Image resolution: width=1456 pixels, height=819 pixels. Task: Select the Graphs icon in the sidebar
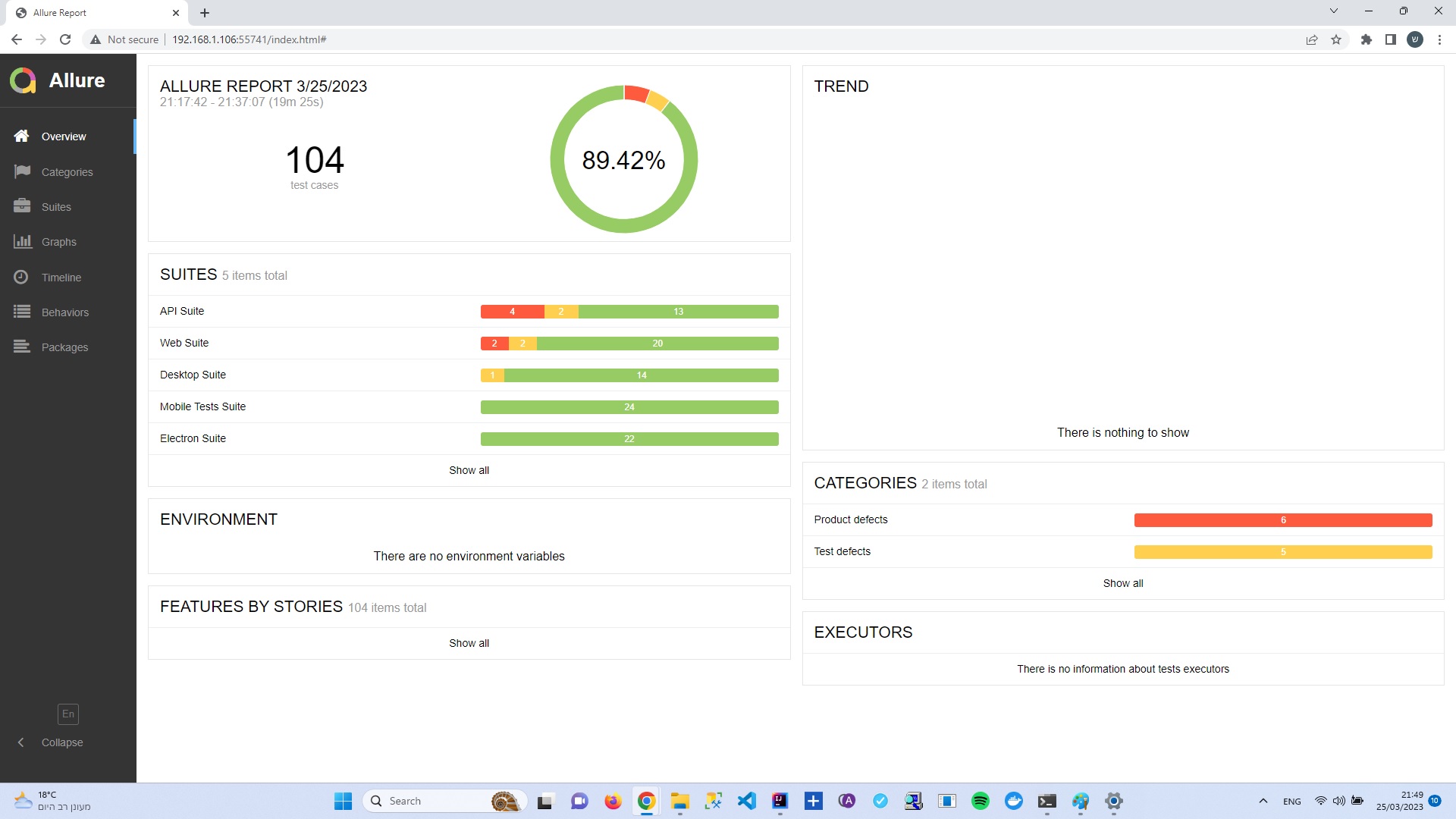(58, 241)
